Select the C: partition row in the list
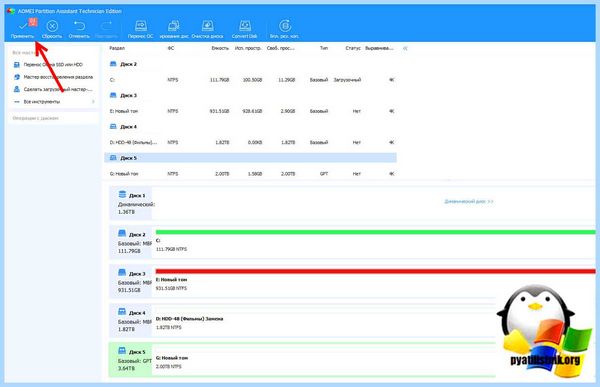Screen dimensions: 600x387 pos(250,80)
